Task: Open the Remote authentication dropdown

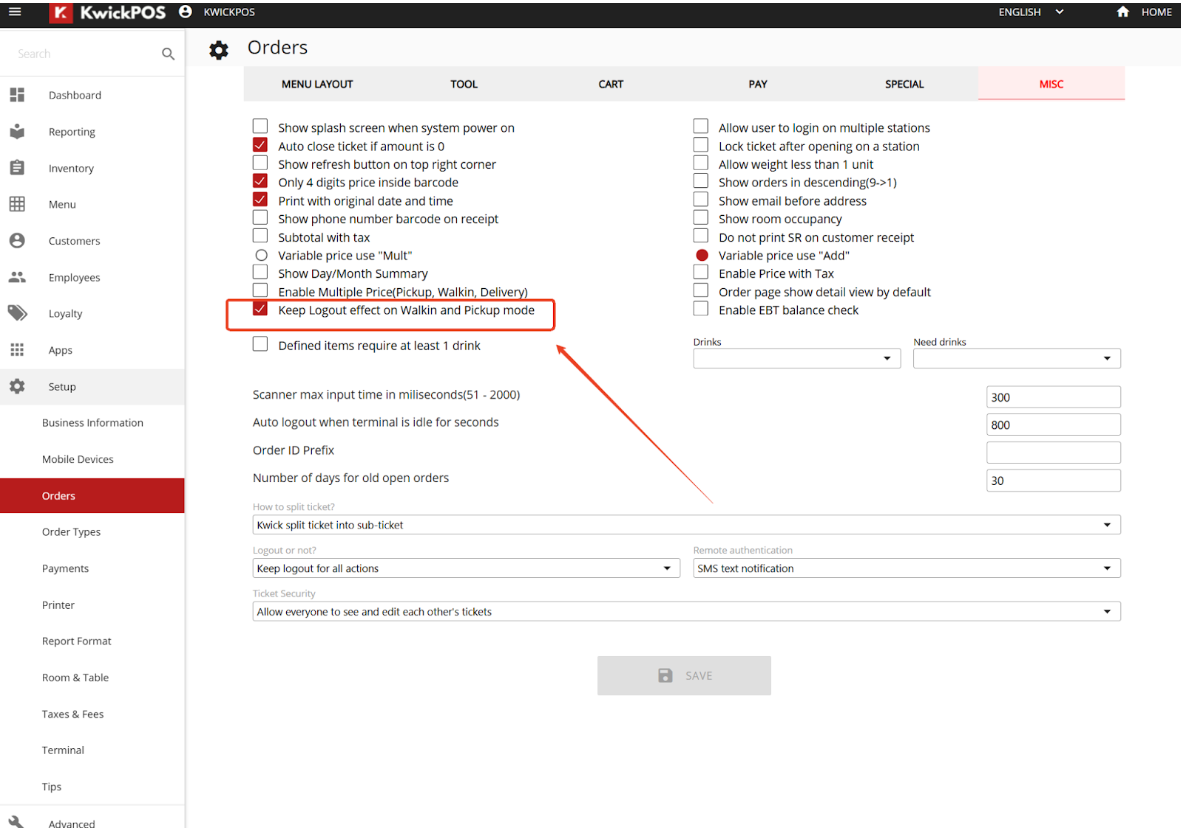Action: 907,568
